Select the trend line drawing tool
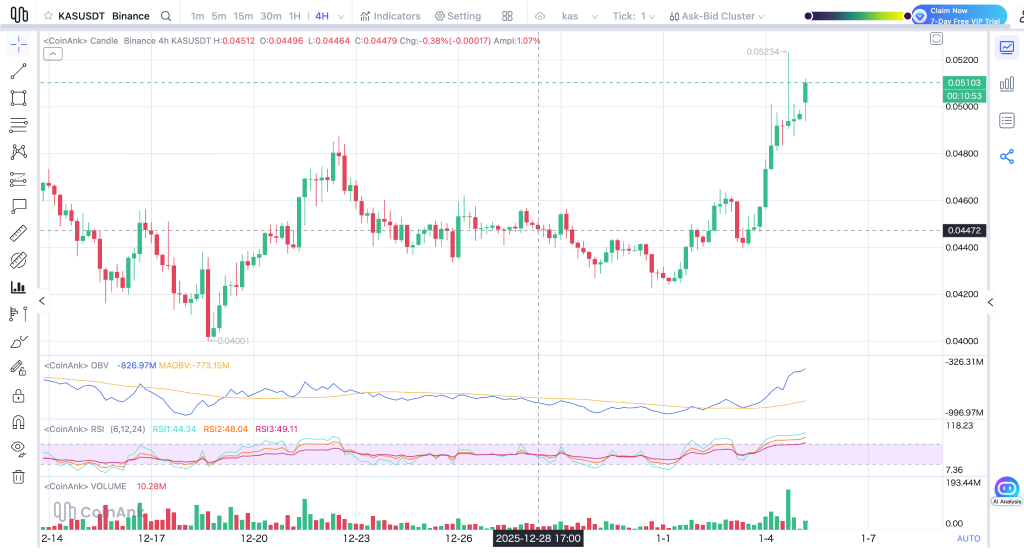 click(18, 71)
